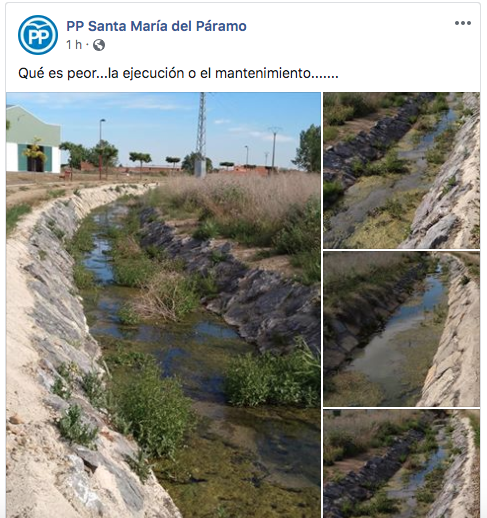Visit the PP Santa María del Páramo page
Image resolution: width=487 pixels, height=518 pixels.
[156, 26]
